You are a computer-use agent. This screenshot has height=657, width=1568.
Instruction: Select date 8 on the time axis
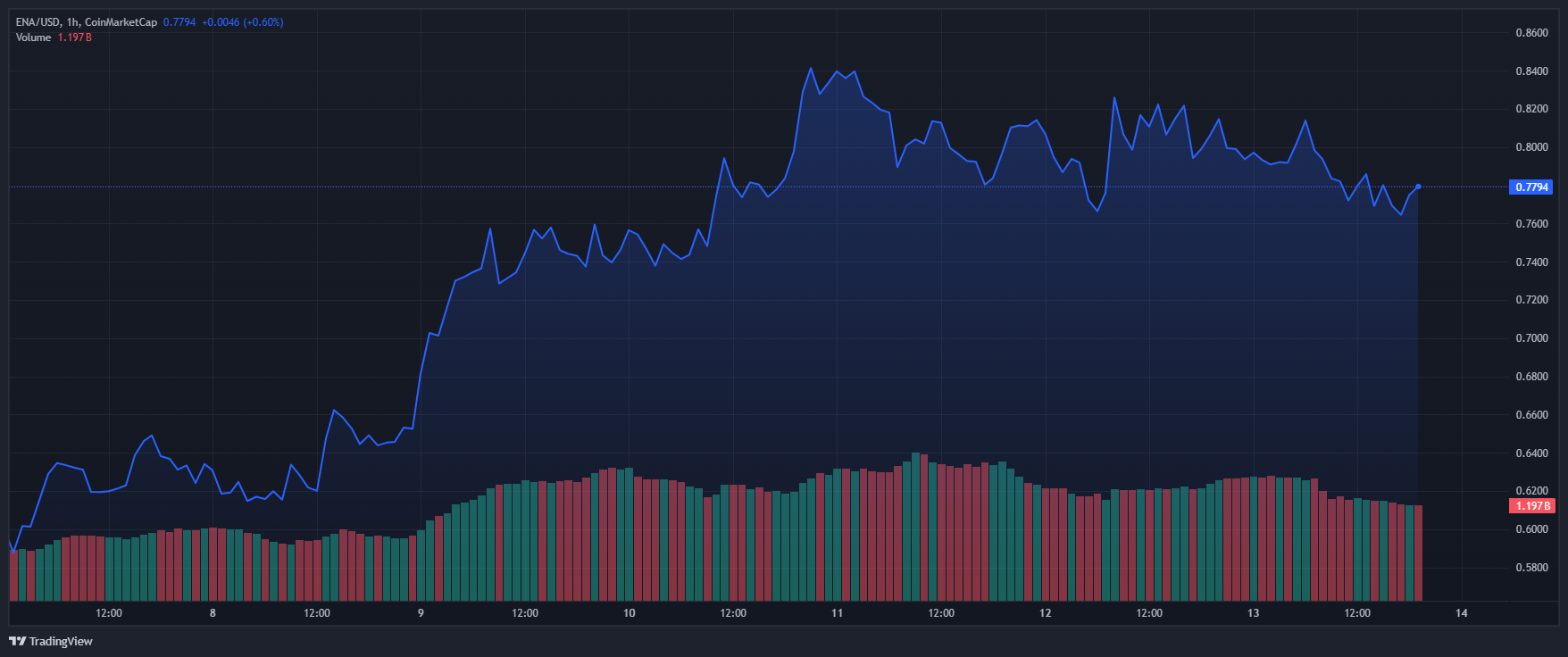click(213, 613)
